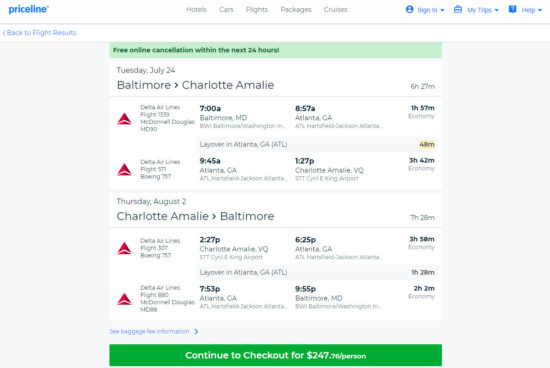Open the Packages menu item
550x368 pixels.
pyautogui.click(x=296, y=9)
